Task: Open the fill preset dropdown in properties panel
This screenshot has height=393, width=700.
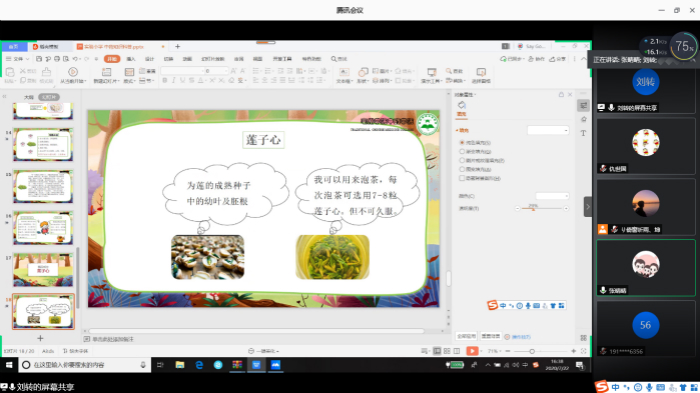Action: pyautogui.click(x=548, y=130)
